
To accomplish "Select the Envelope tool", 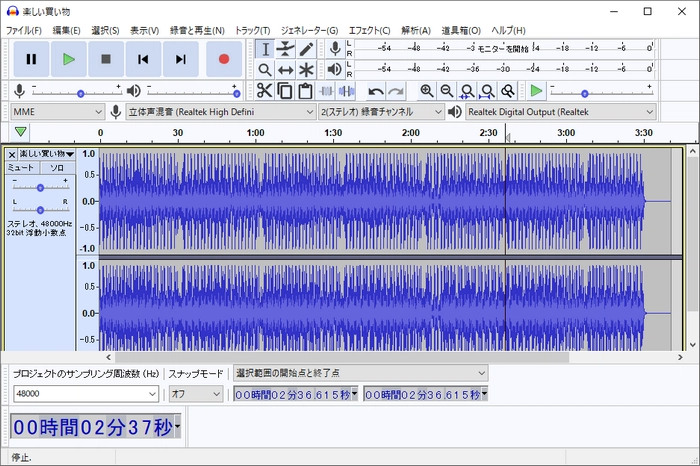I will pyautogui.click(x=286, y=49).
